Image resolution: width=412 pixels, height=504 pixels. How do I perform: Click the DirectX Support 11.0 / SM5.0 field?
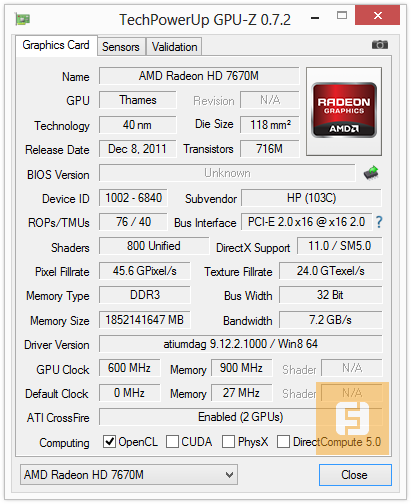coord(339,246)
